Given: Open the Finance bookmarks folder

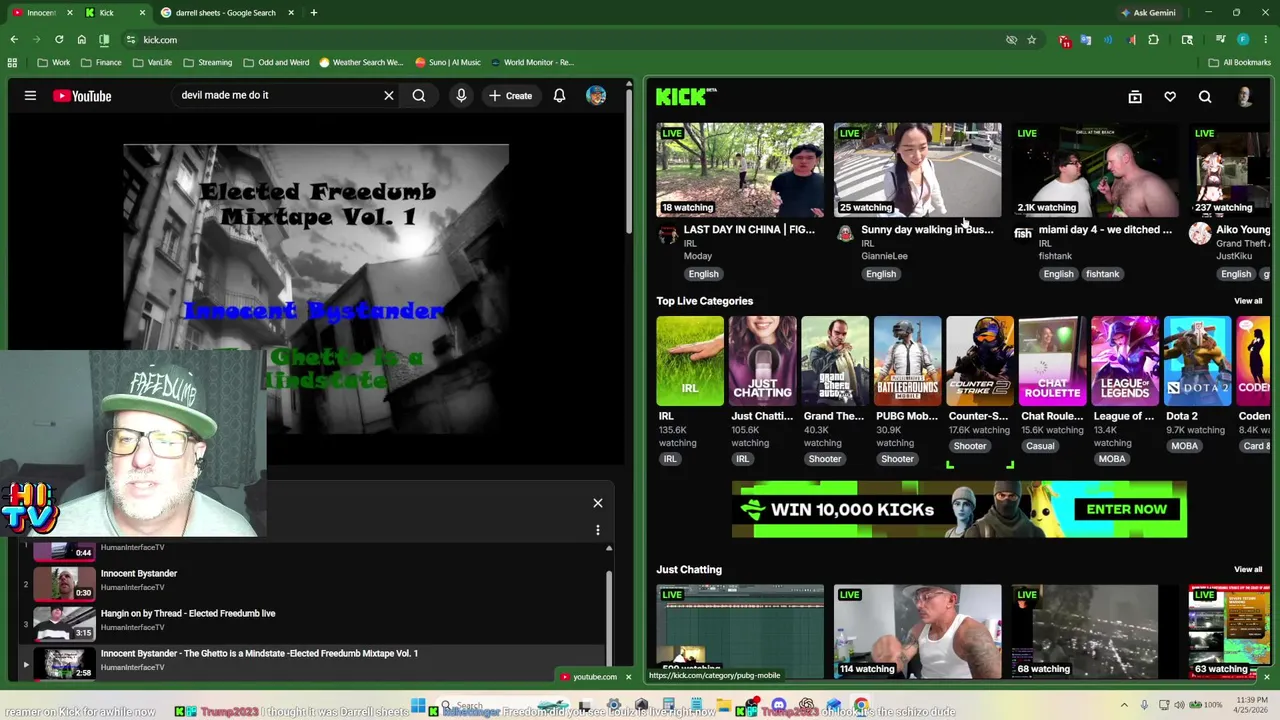Looking at the screenshot, I should click(101, 62).
